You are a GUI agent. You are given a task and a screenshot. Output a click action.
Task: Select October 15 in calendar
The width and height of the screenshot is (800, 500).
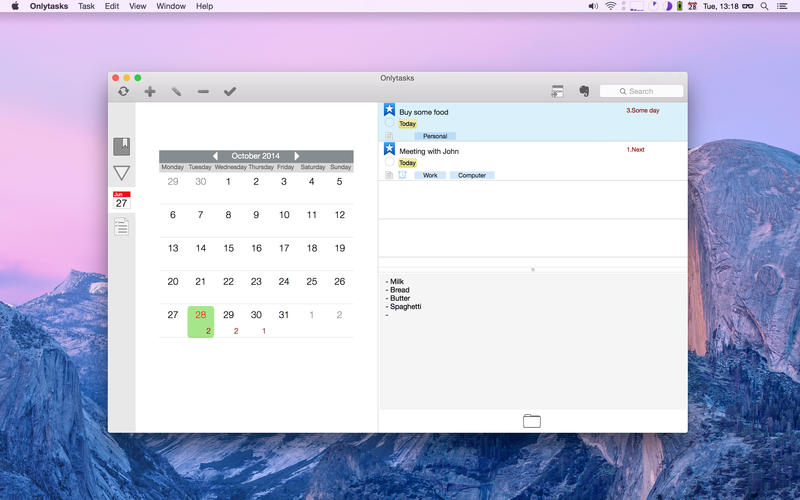[x=229, y=248]
